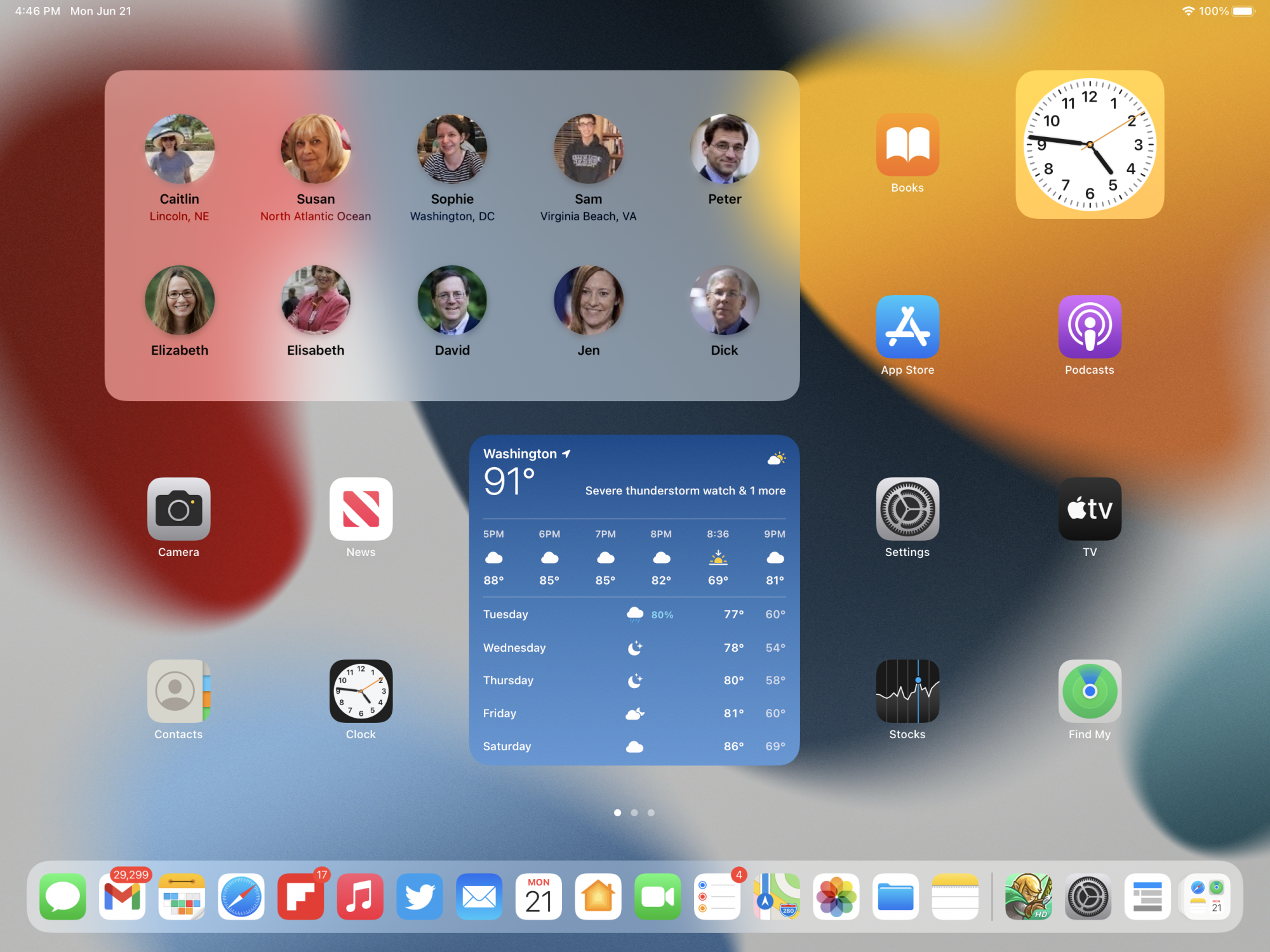1270x952 pixels.
Task: Open the Apple TV app
Action: coord(1089,509)
